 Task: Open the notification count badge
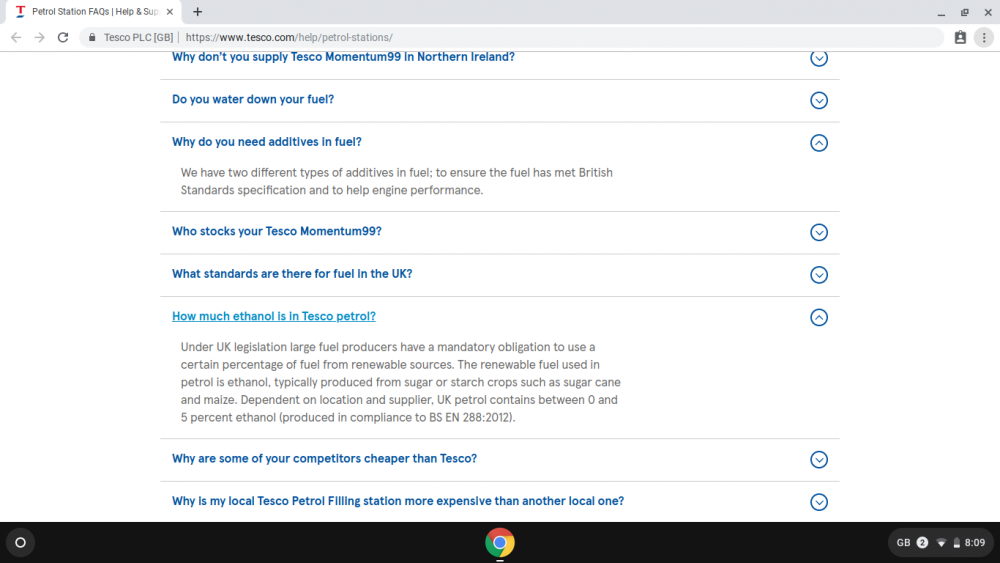tap(922, 543)
